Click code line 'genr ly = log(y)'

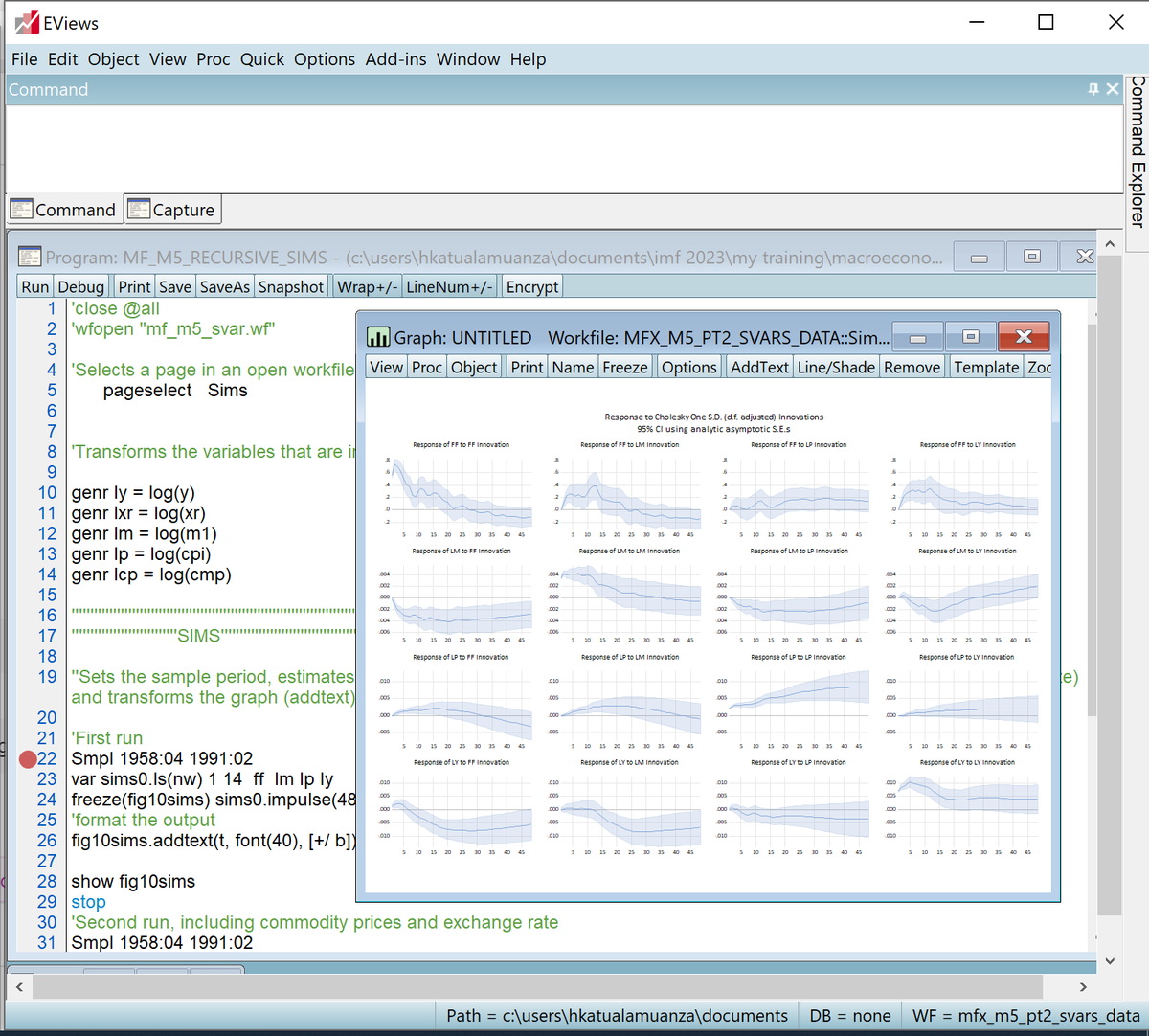pyautogui.click(x=133, y=492)
